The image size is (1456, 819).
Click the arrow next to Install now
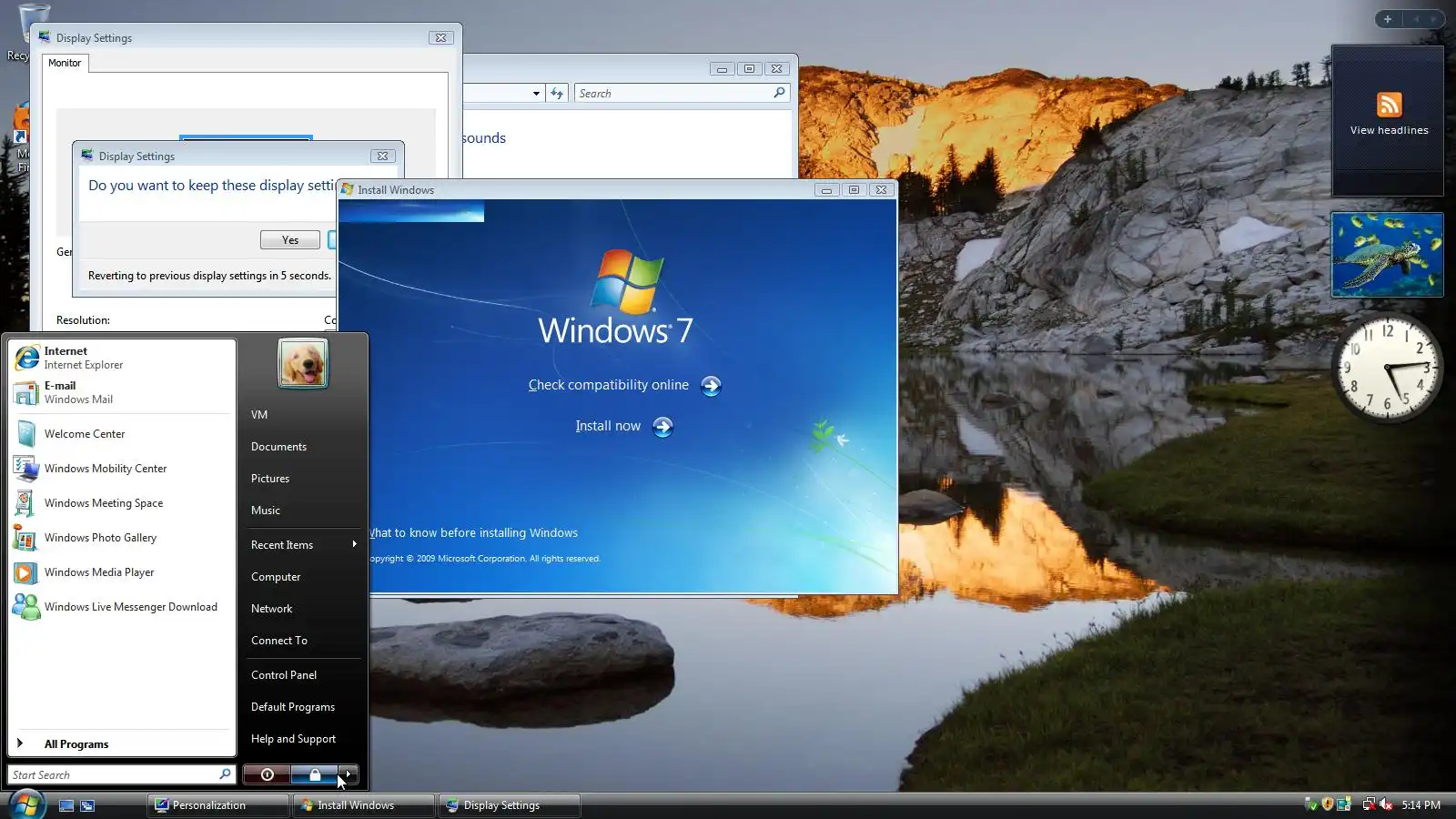coord(662,427)
